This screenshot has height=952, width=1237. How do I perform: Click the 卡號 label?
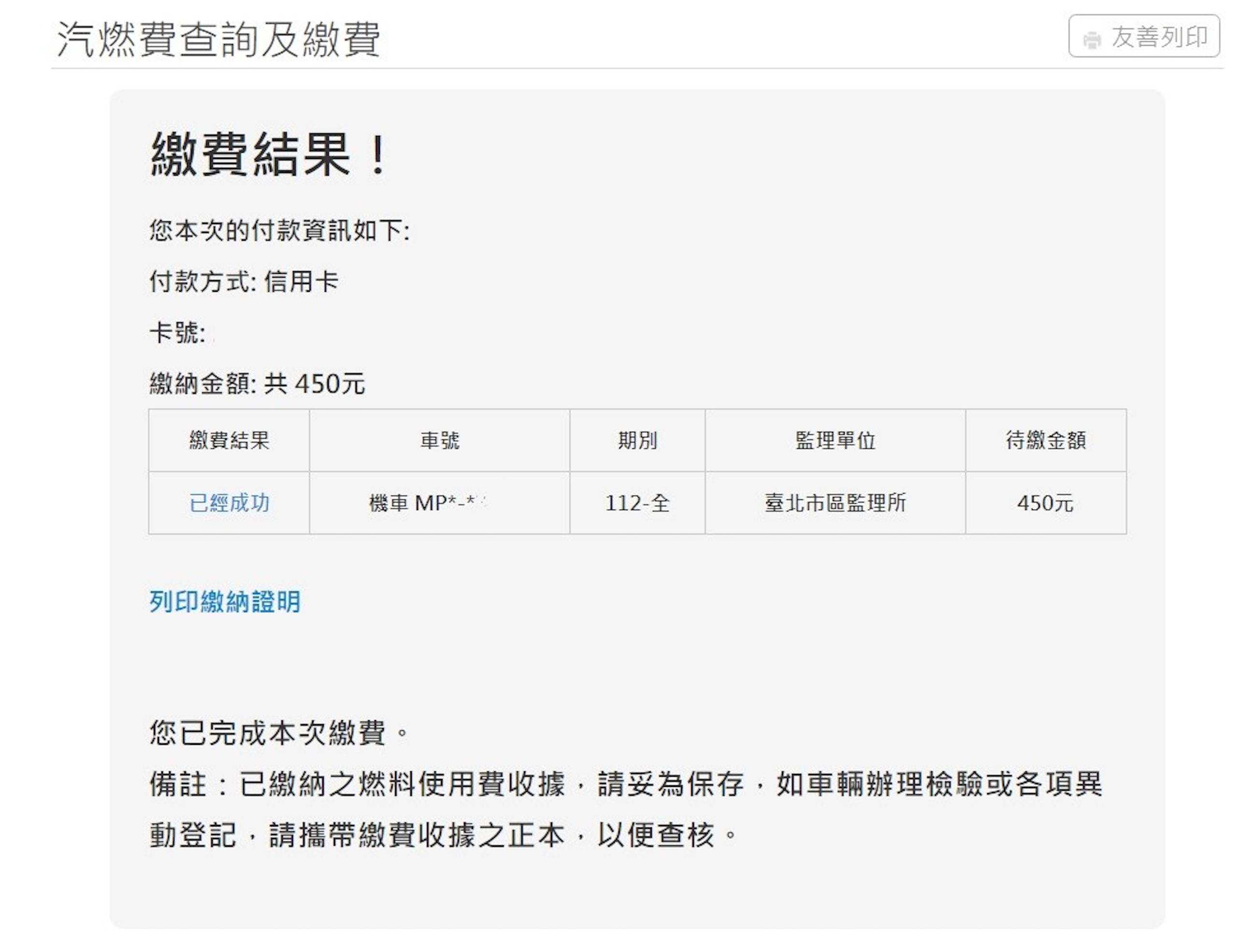(177, 332)
